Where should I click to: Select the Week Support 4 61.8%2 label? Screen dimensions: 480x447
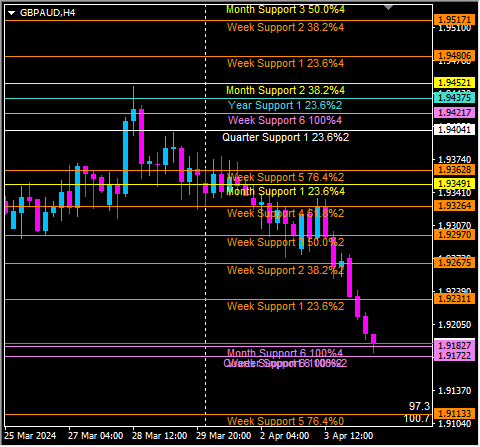(x=285, y=213)
